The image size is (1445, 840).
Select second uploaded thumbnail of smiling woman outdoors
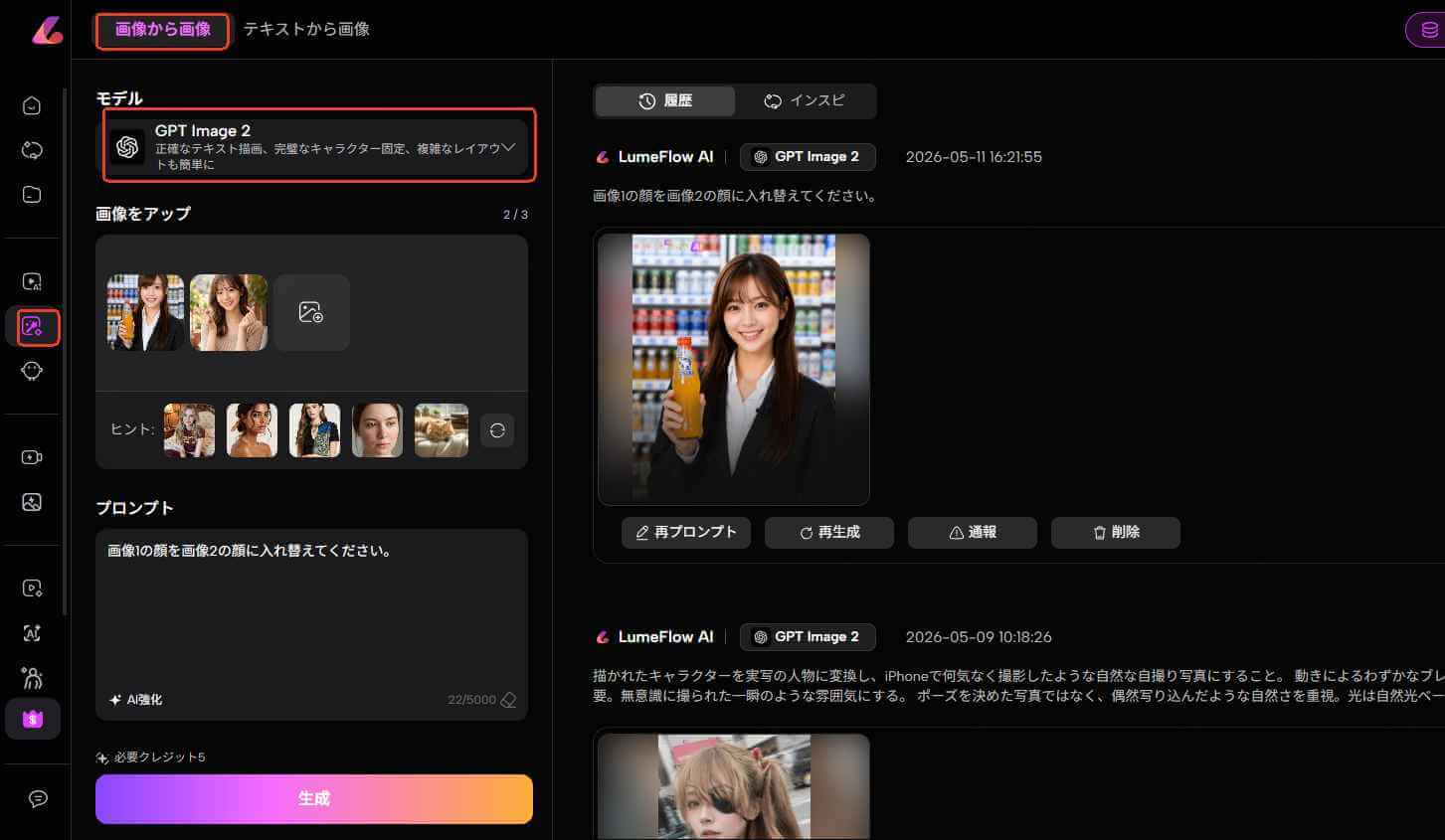click(229, 312)
